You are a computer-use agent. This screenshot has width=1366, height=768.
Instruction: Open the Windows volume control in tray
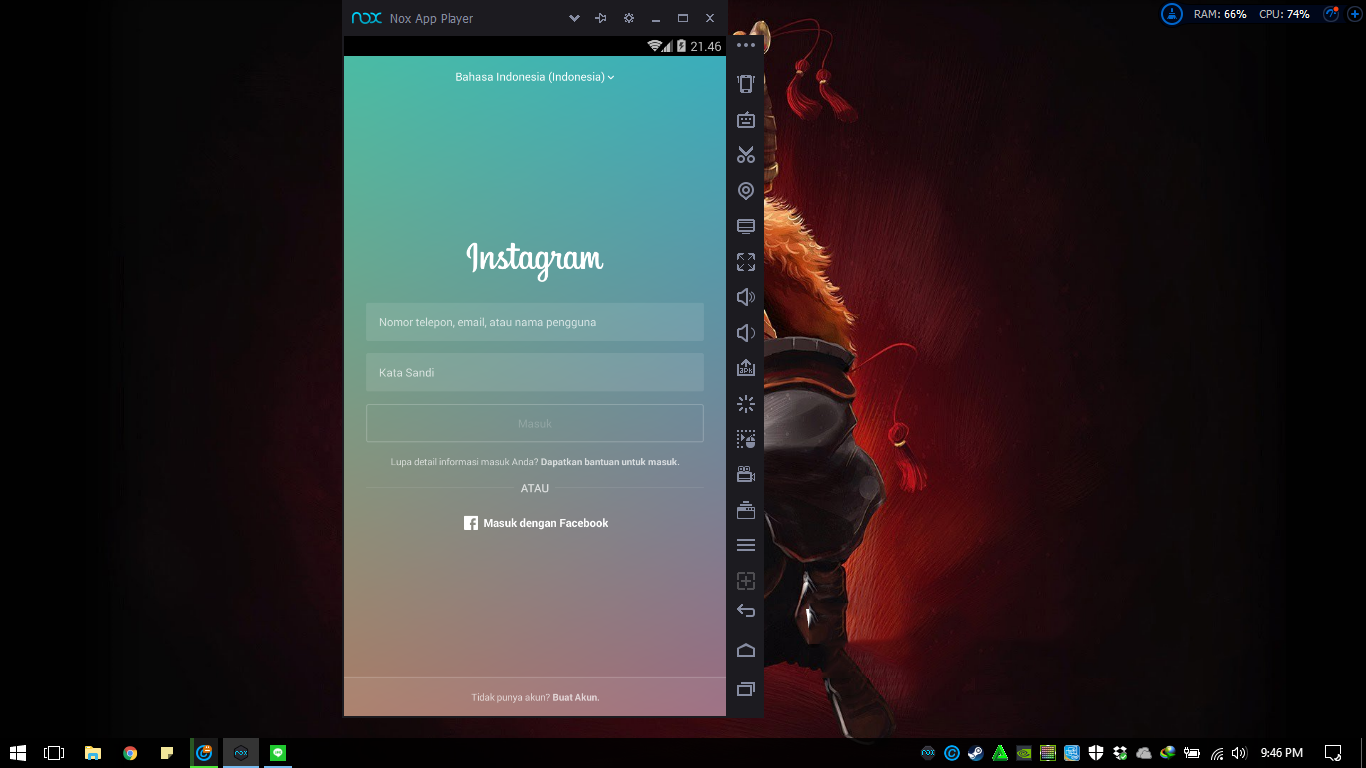1240,753
